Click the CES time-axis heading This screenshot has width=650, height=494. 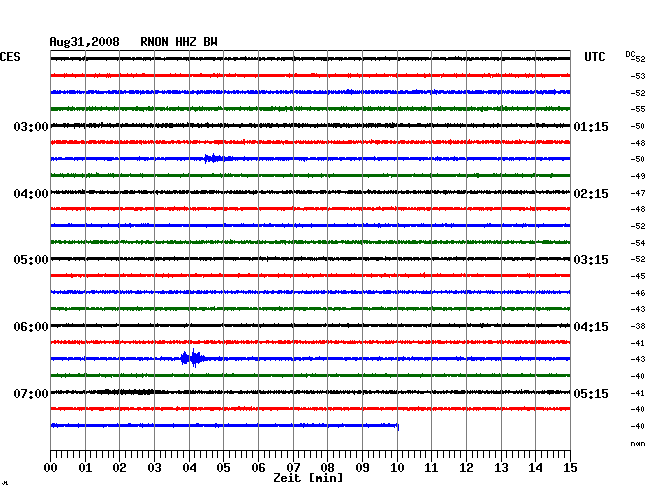click(10, 57)
